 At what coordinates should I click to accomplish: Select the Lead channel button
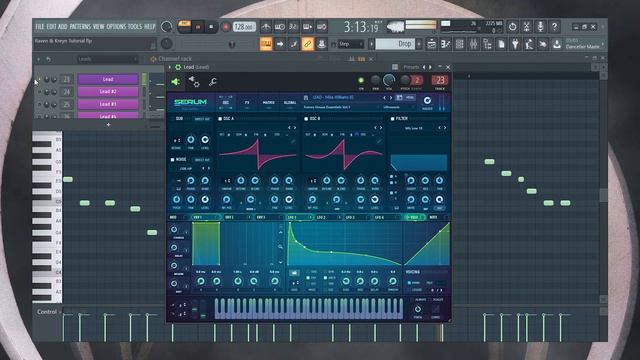tap(108, 79)
